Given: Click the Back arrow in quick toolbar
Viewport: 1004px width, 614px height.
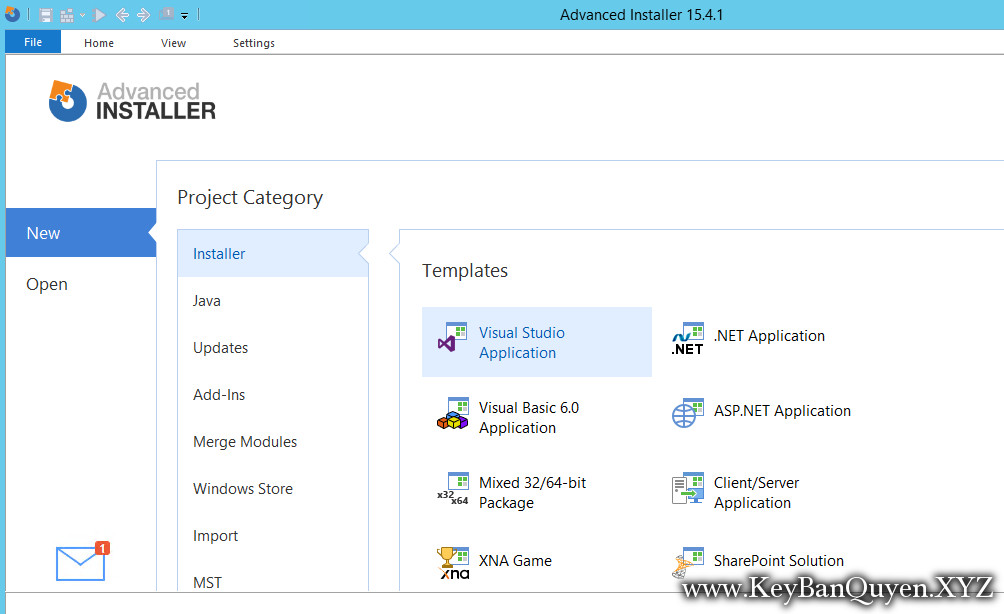Looking at the screenshot, I should click(122, 15).
